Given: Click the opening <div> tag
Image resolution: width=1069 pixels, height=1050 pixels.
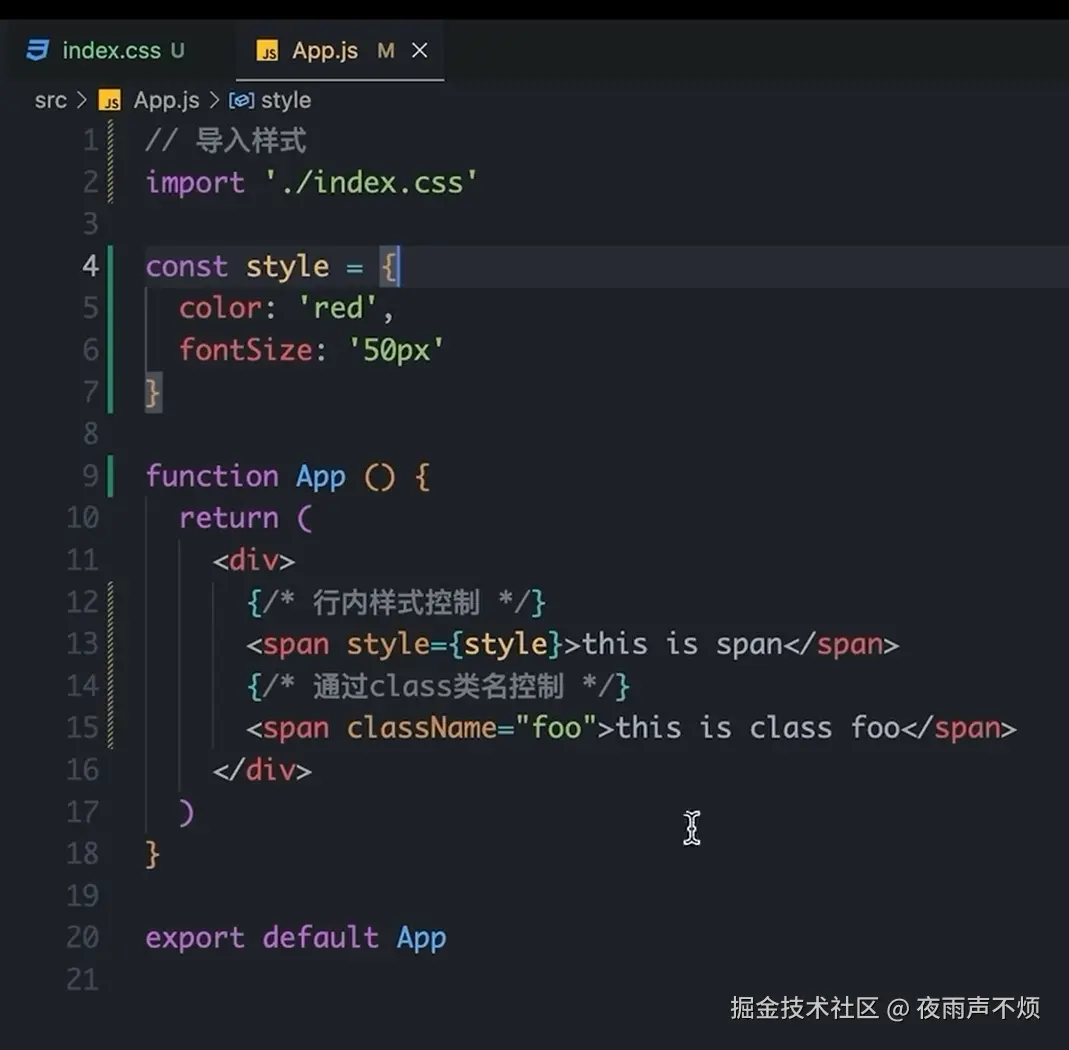Looking at the screenshot, I should (x=254, y=560).
